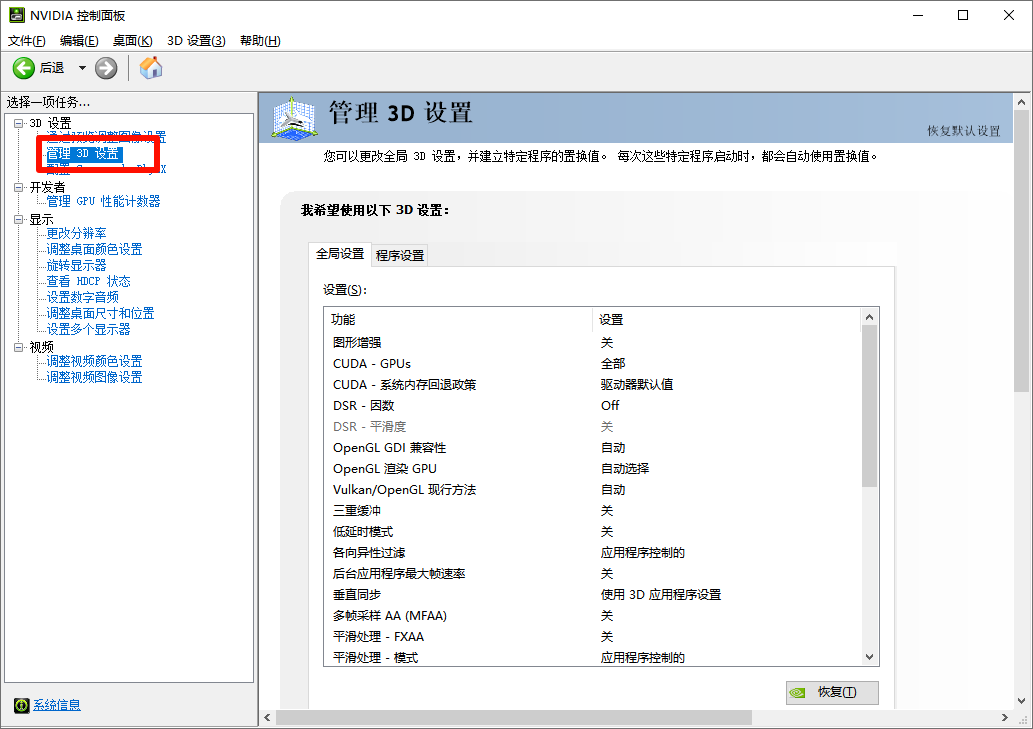The image size is (1033, 729).
Task: Collapse the 显示 tree node
Action: 18,219
